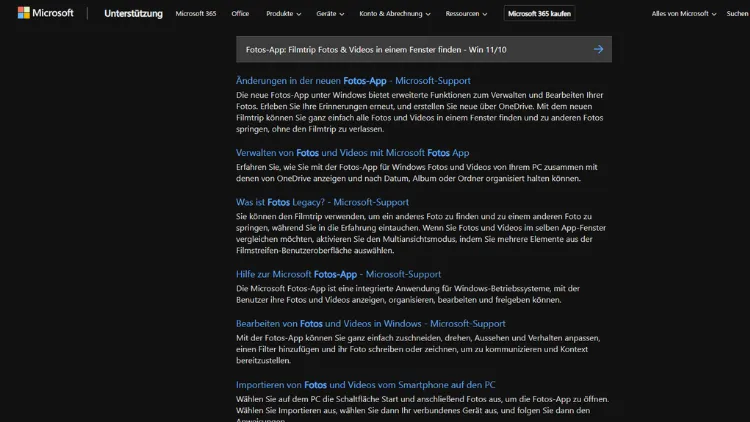The image size is (750, 422).
Task: Click text 'Sie können den Filmtrip verwenden'
Action: pos(421,233)
